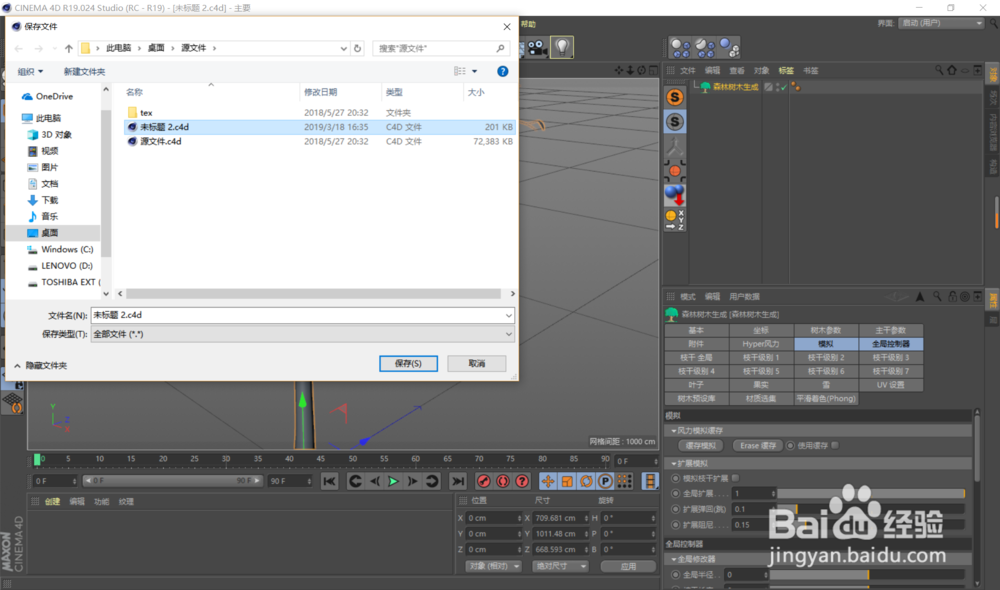The width and height of the screenshot is (1000, 590).
Task: Open the 用户数据 menu
Action: pyautogui.click(x=744, y=297)
